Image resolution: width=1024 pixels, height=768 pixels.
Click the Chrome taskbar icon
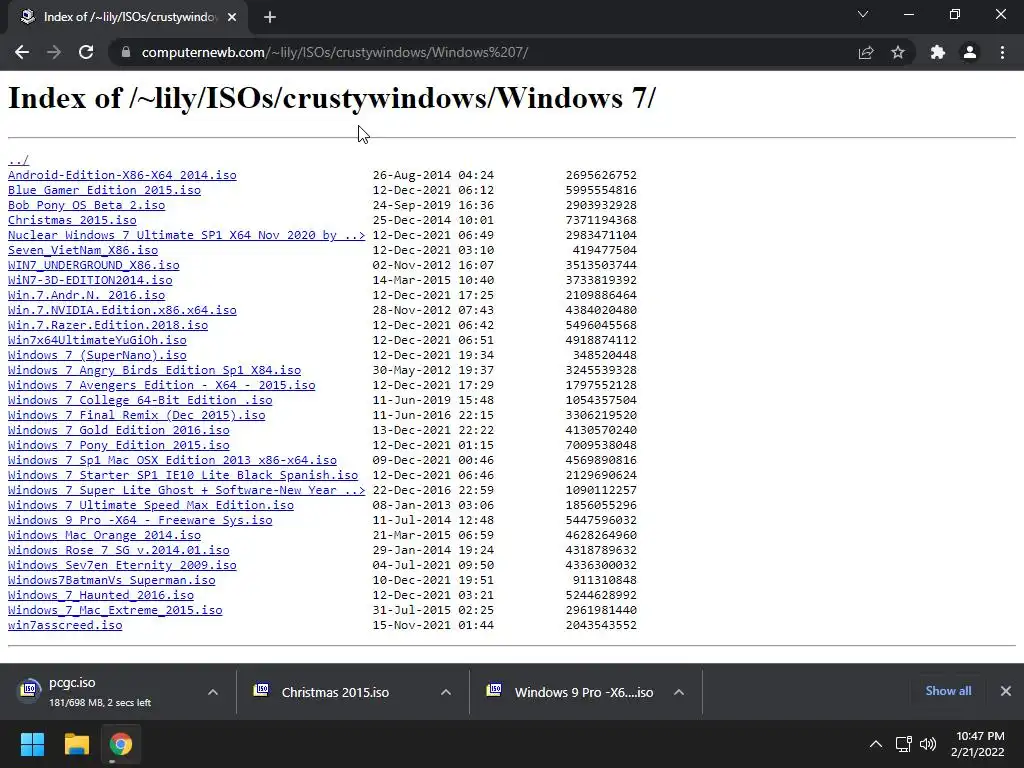tap(121, 744)
